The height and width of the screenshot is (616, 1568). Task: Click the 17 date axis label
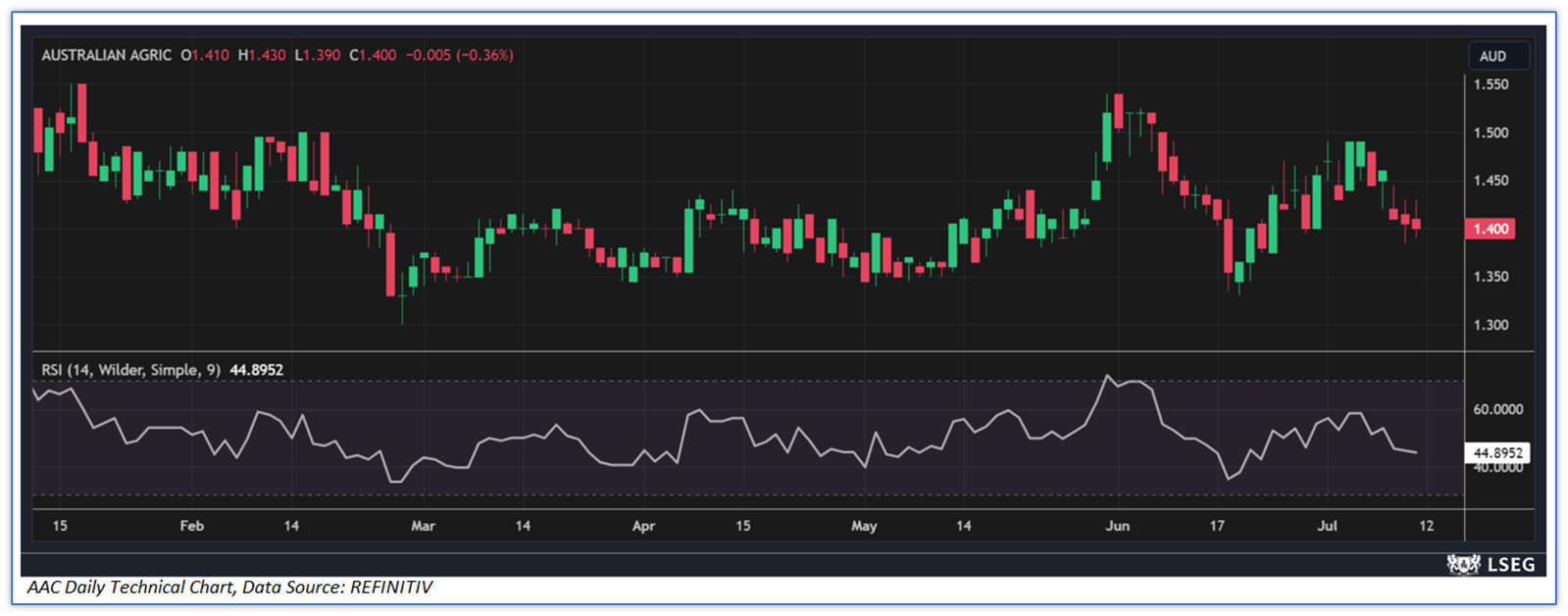point(1217,526)
